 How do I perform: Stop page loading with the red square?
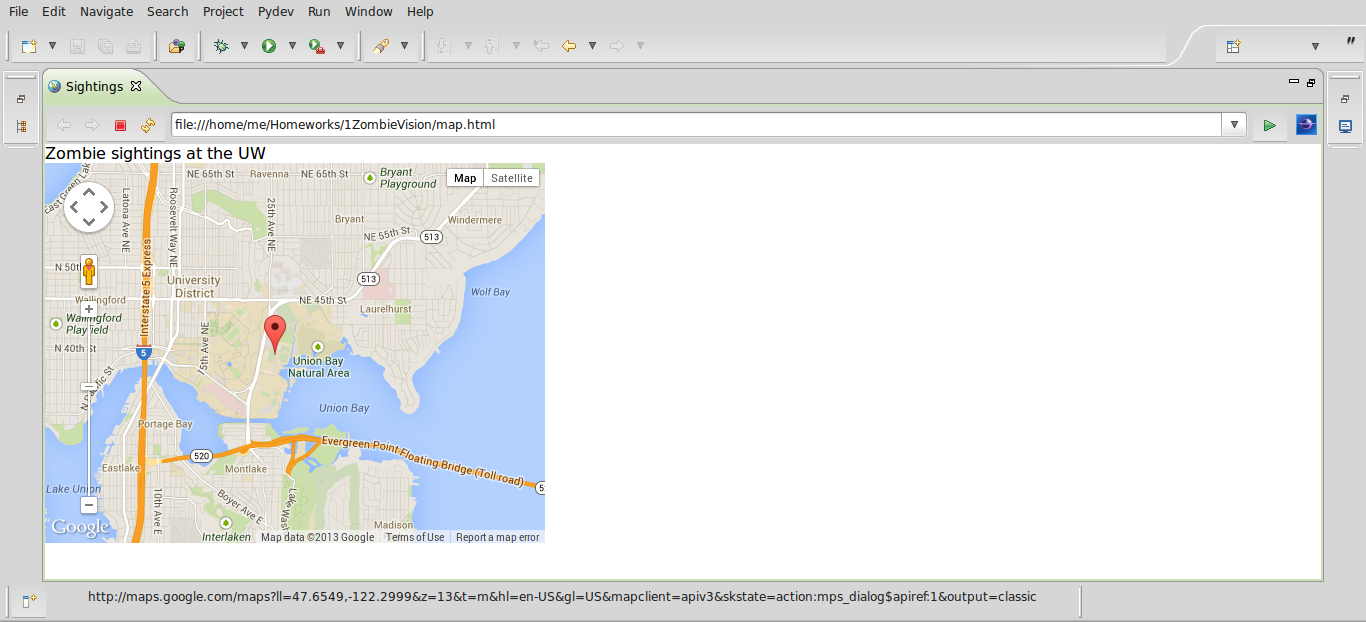[x=120, y=125]
